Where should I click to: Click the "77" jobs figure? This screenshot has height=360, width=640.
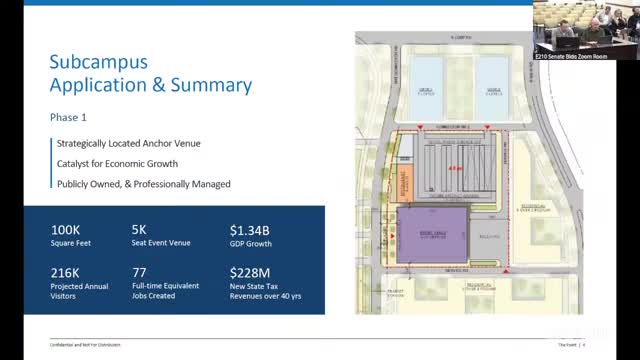pyautogui.click(x=139, y=272)
